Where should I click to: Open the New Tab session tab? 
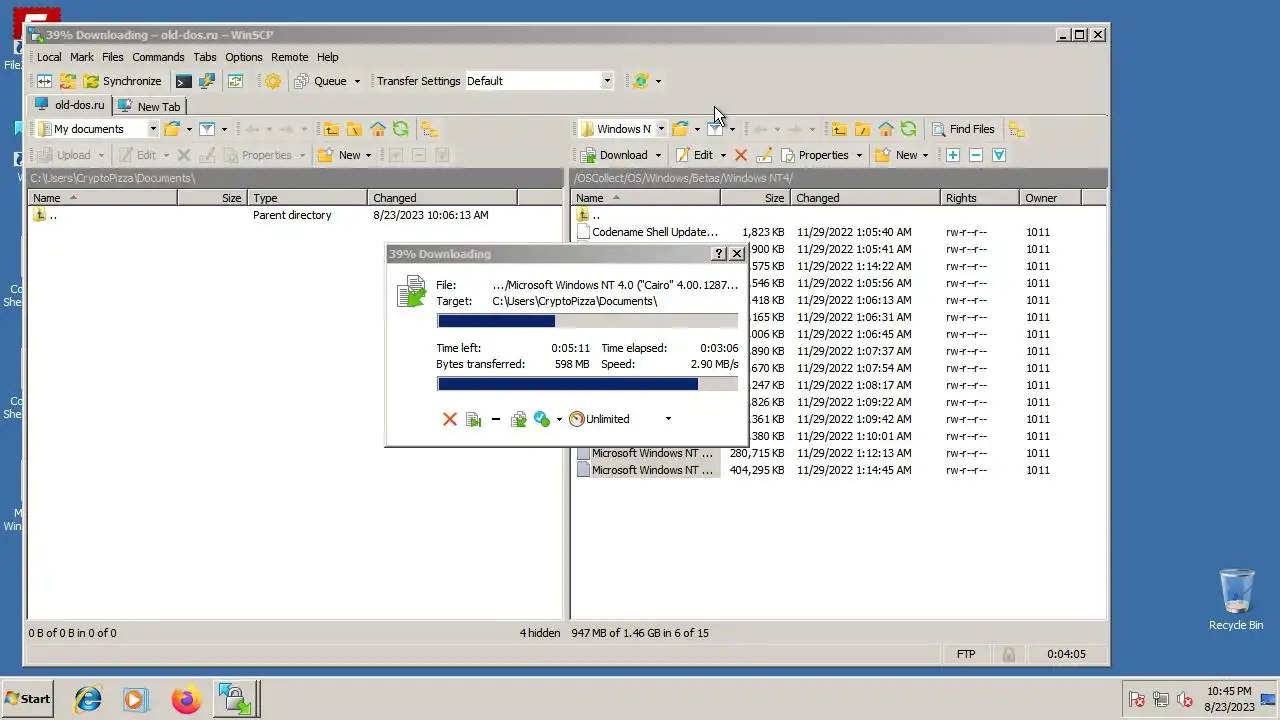[149, 106]
